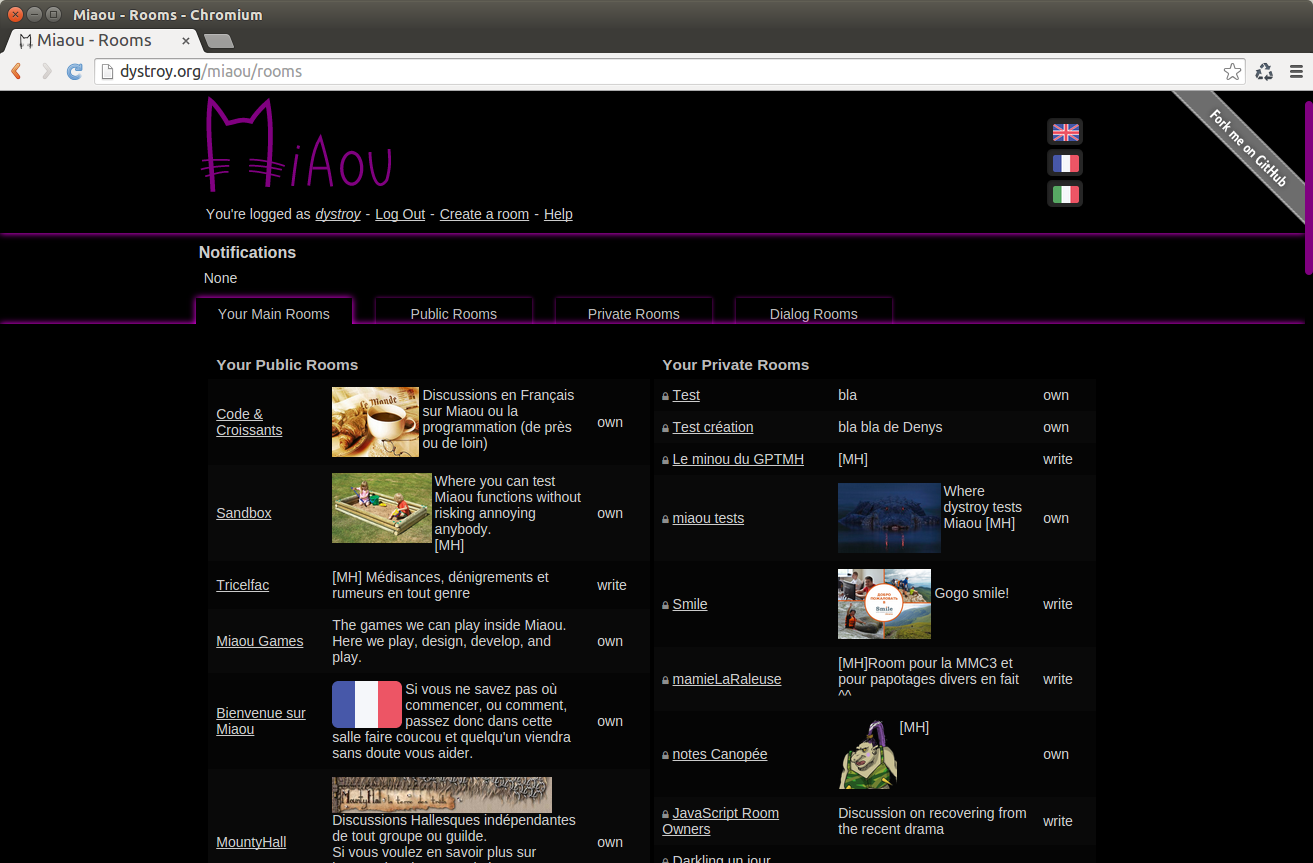Open the Smile room link
This screenshot has height=863, width=1313.
coord(690,604)
